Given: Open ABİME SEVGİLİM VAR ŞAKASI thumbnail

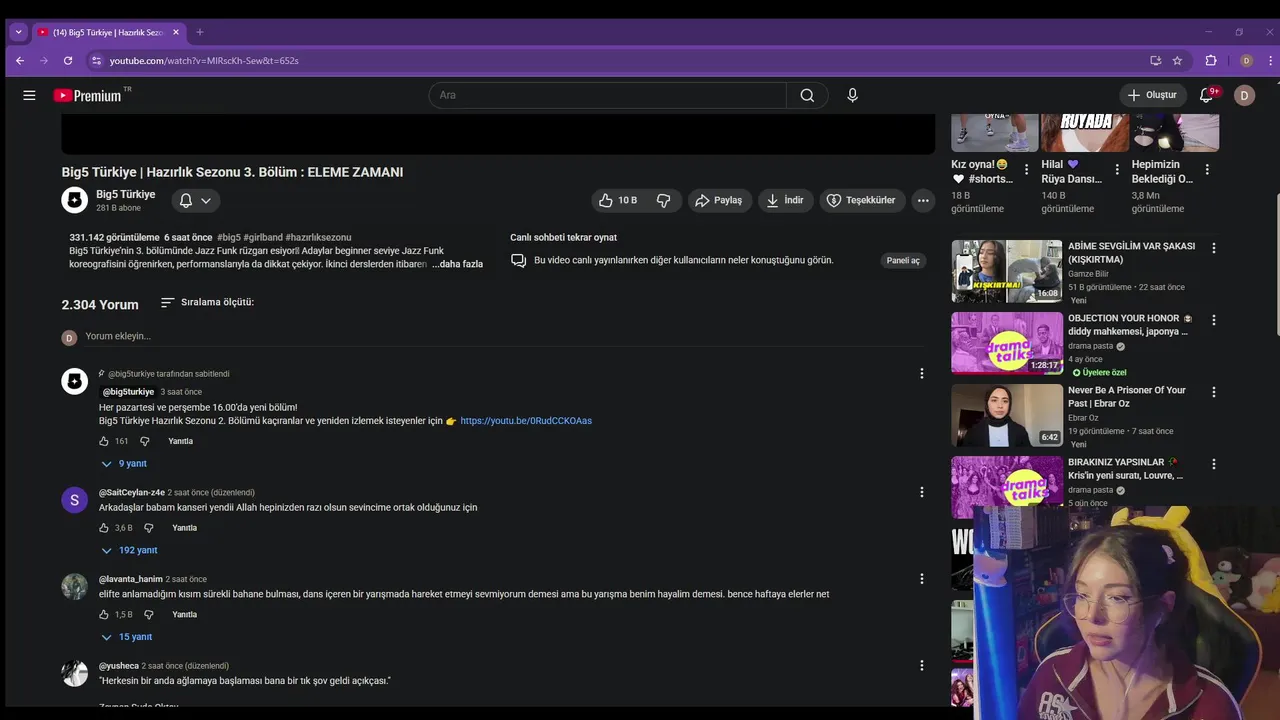Looking at the screenshot, I should (1007, 271).
